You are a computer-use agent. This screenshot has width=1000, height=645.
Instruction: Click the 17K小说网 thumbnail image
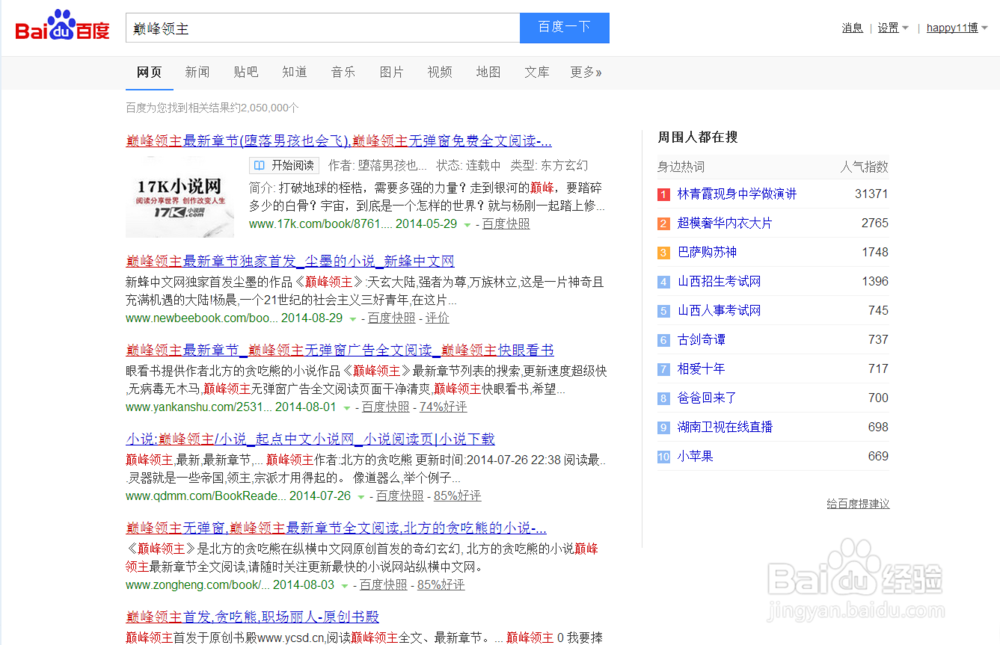(x=180, y=196)
